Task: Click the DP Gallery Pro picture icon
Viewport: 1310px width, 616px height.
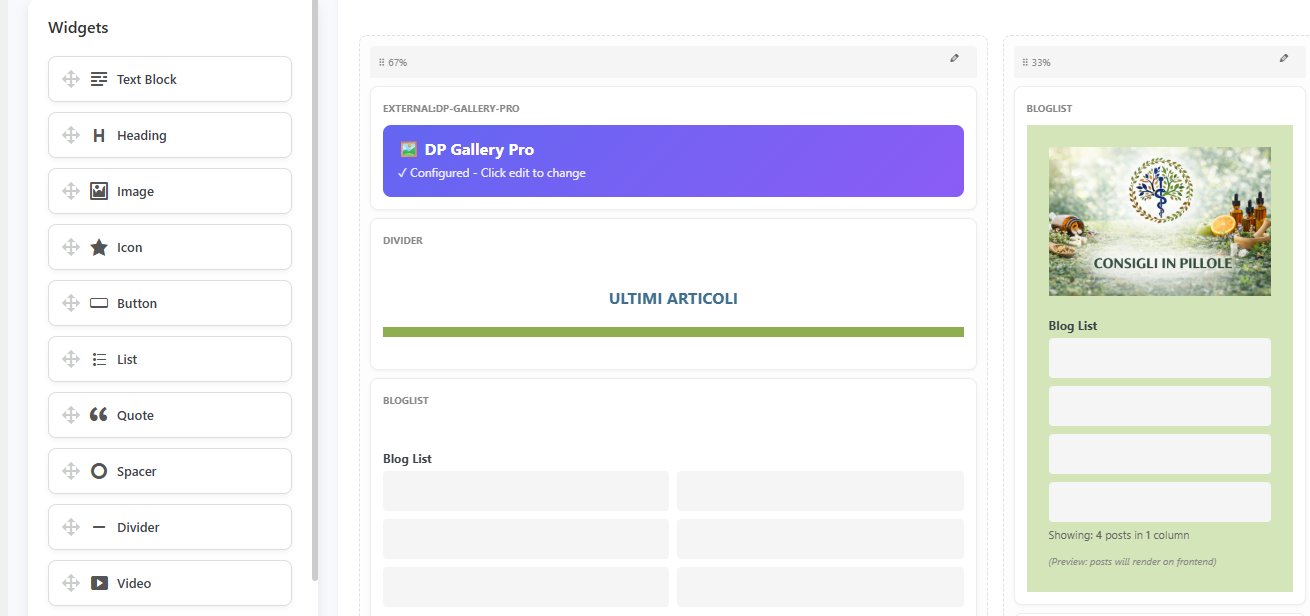Action: (408, 149)
